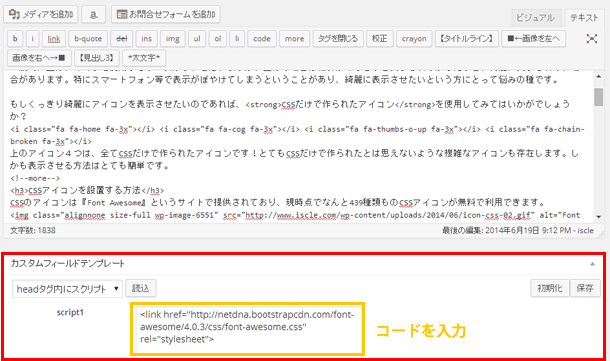Insert 【見出し3】 heading tag
This screenshot has width=610, height=361.
[96, 58]
